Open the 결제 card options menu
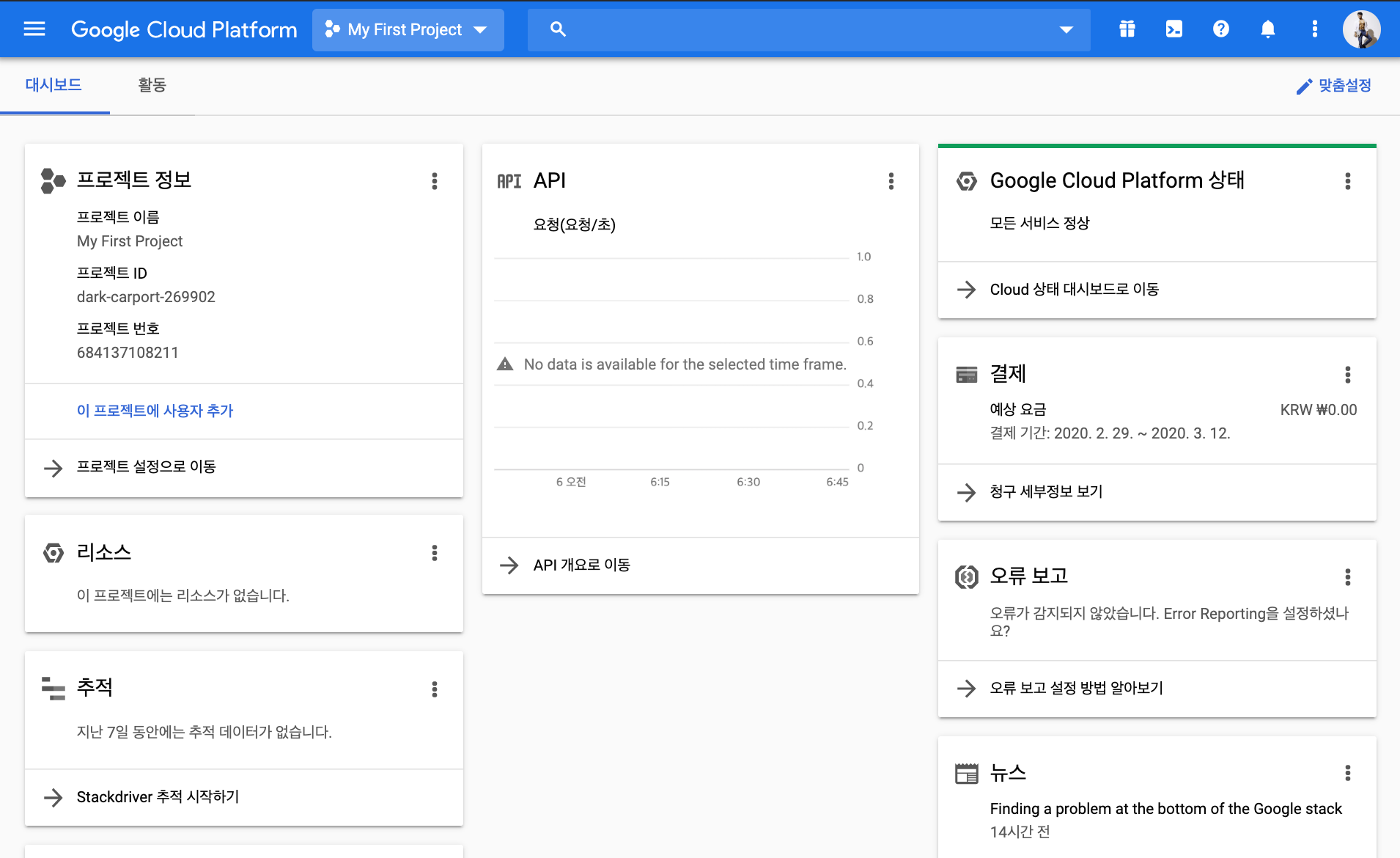 (x=1348, y=375)
